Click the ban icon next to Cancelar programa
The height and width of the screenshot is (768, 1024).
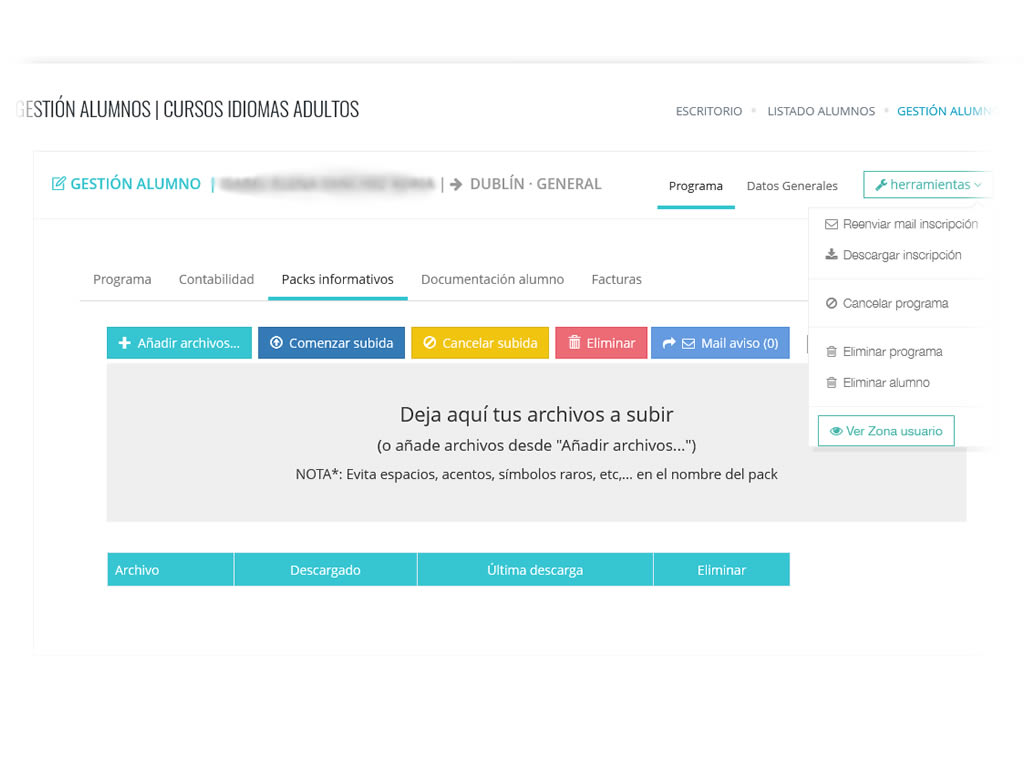pos(831,304)
